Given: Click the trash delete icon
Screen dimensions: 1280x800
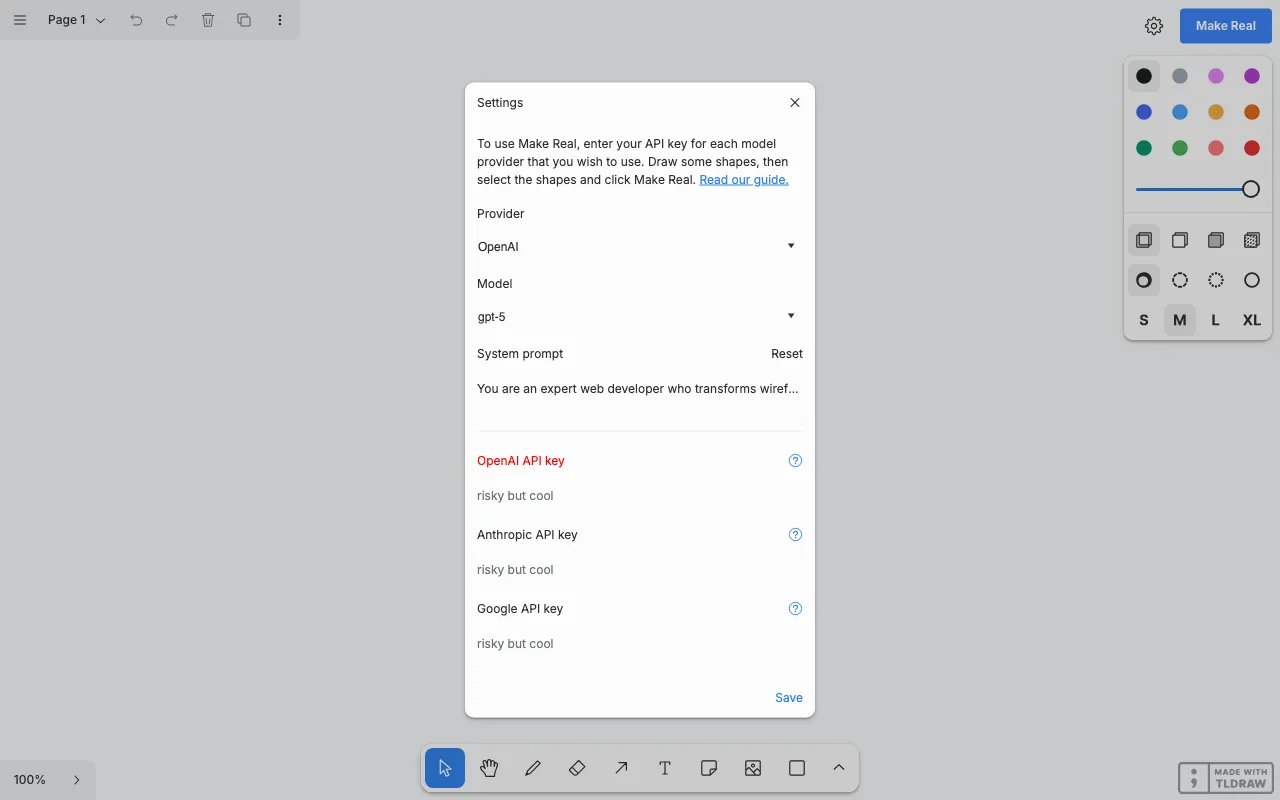Looking at the screenshot, I should [208, 20].
